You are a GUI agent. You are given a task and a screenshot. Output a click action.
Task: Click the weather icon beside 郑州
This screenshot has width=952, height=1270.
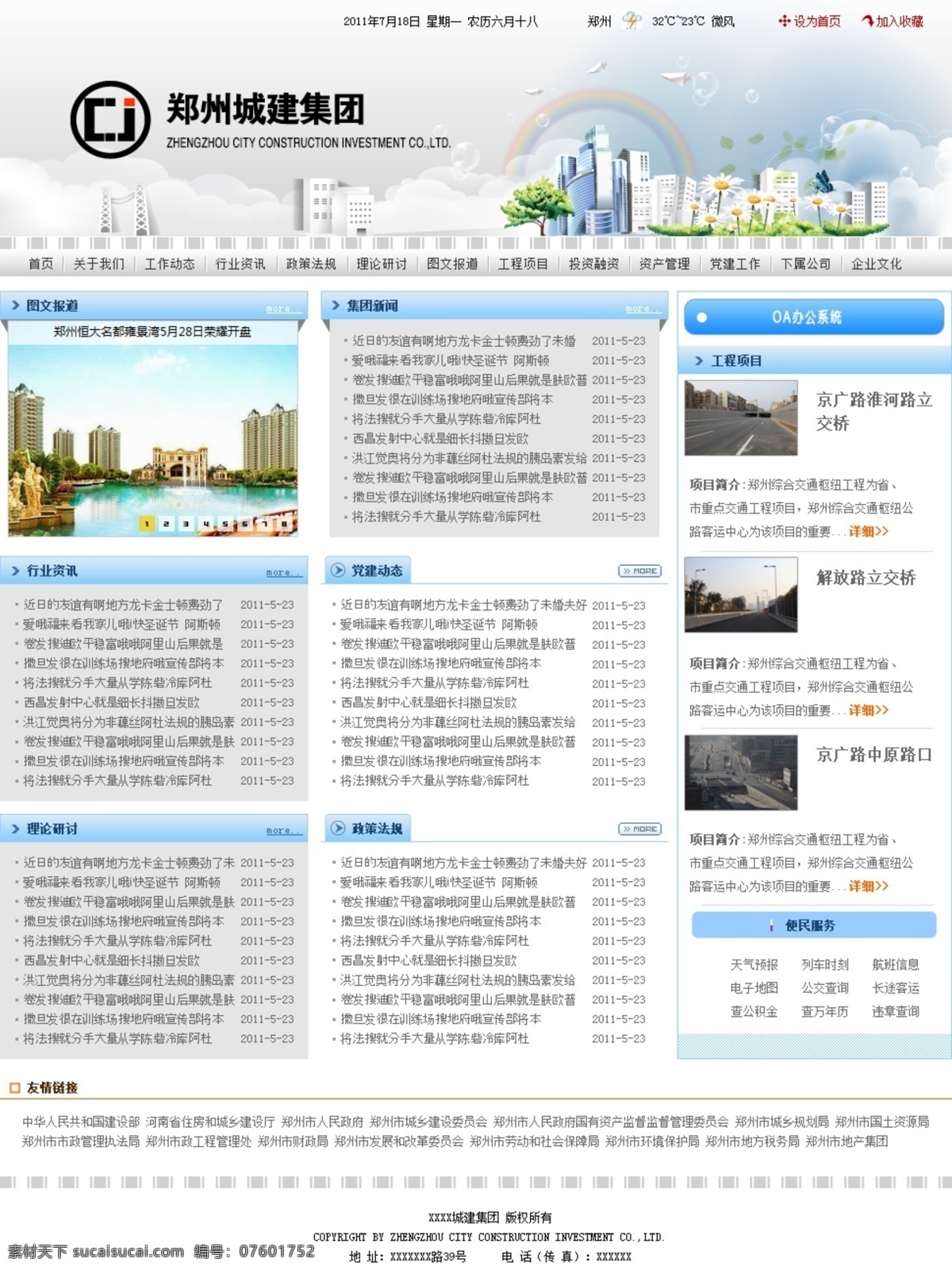click(x=631, y=21)
